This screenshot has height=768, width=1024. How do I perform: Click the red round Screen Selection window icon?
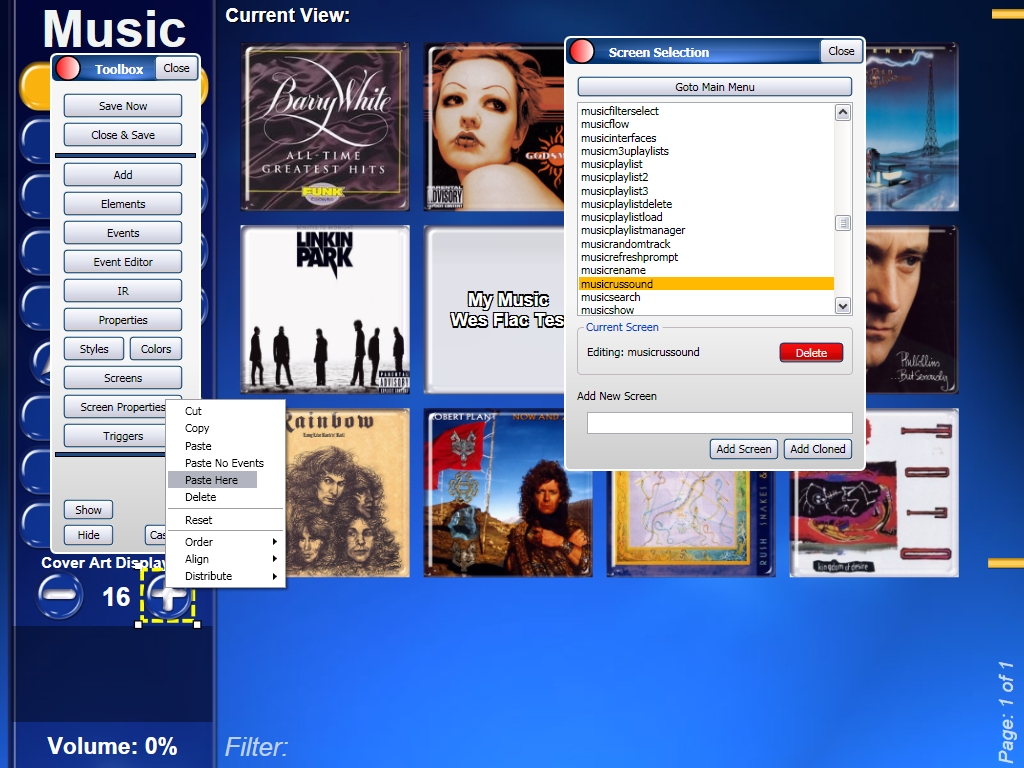click(581, 51)
